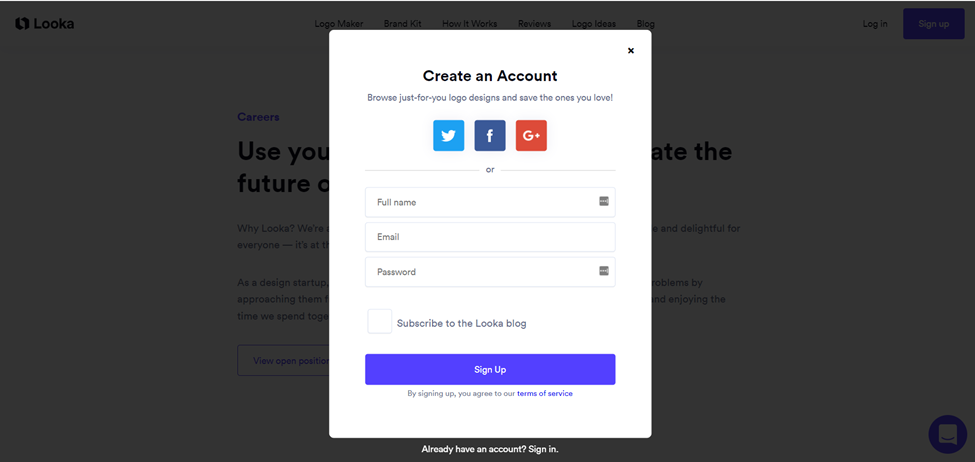Viewport: 975px width, 462px height.
Task: Follow the Sign in link below dialog
Action: click(543, 449)
